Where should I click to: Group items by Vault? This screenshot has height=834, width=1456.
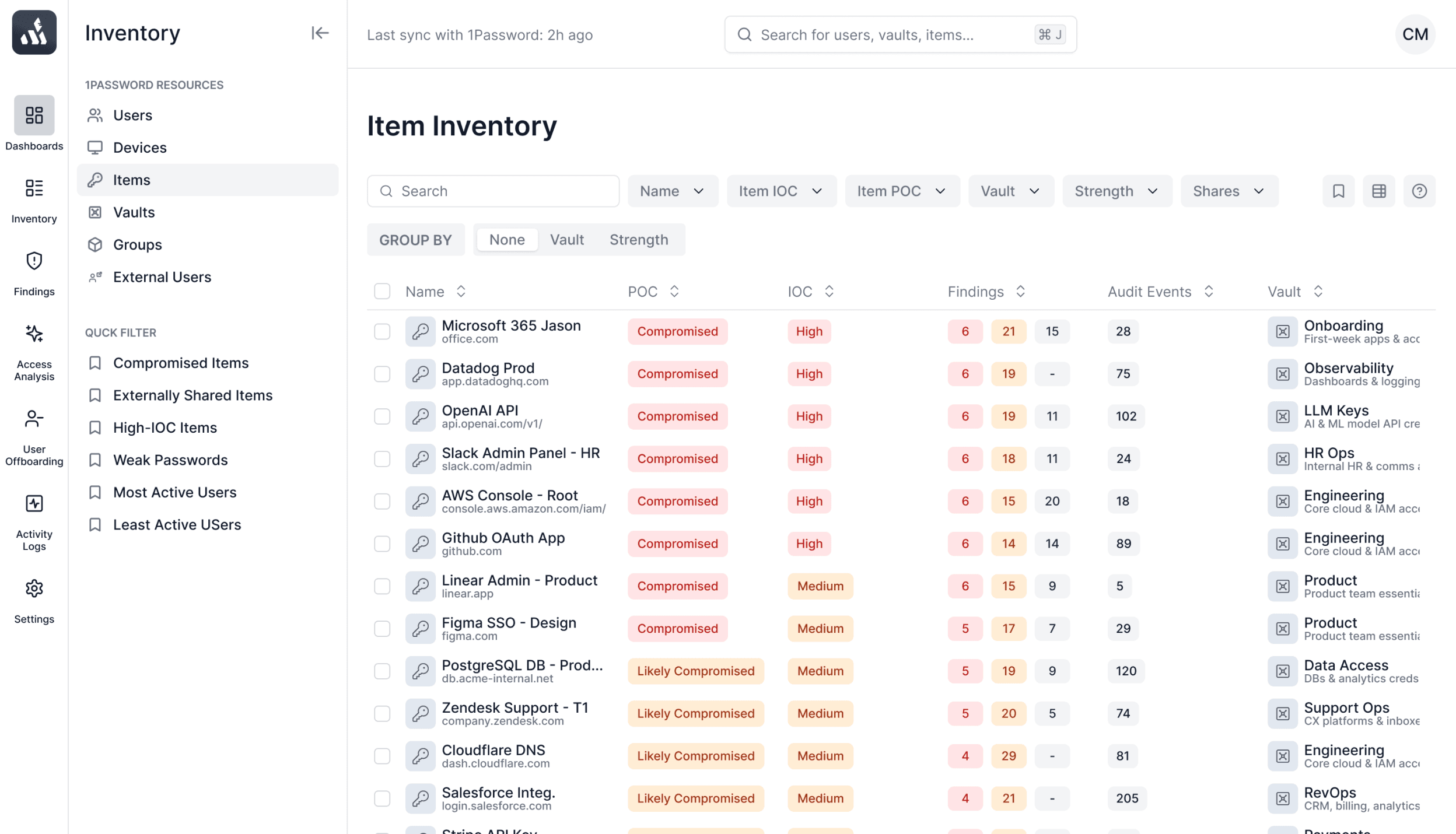[566, 240]
